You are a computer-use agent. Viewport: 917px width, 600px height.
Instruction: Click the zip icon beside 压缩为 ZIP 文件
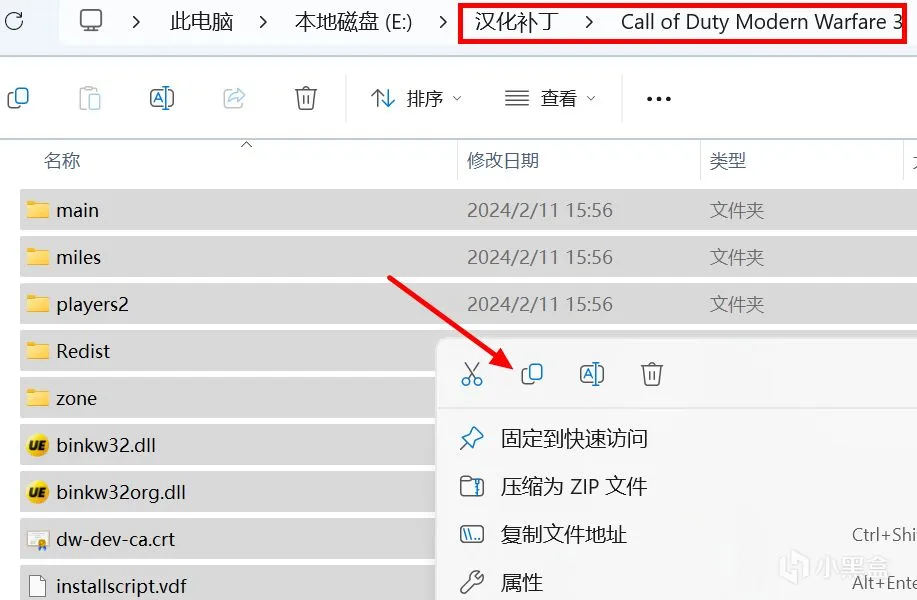coord(471,487)
